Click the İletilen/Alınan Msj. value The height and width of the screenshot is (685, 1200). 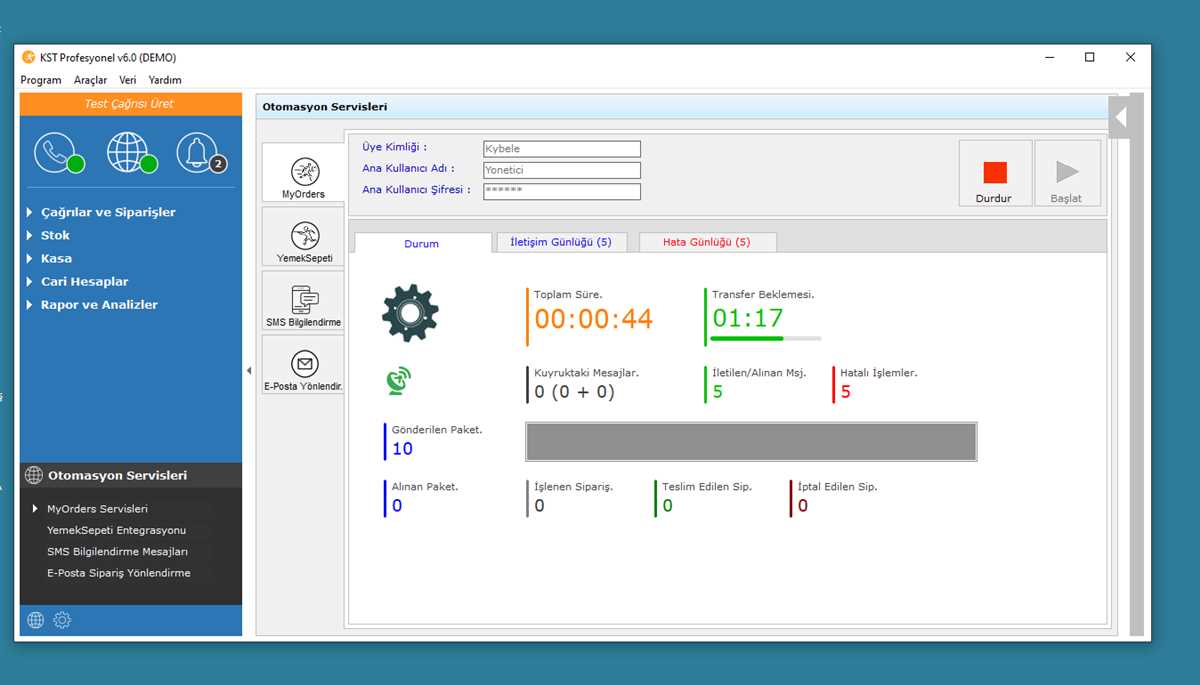tap(717, 392)
